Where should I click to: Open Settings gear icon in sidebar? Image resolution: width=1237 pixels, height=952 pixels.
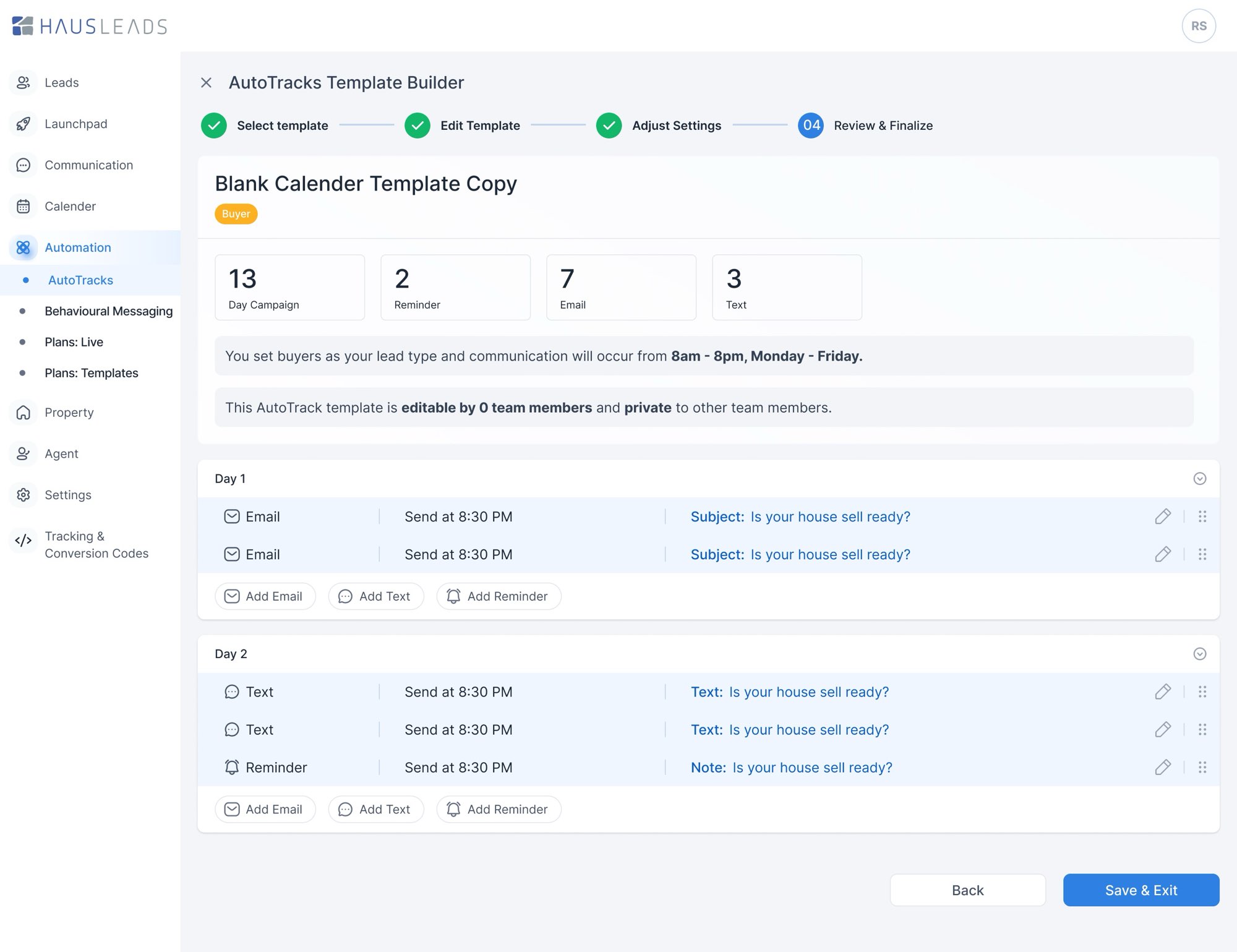[x=24, y=495]
